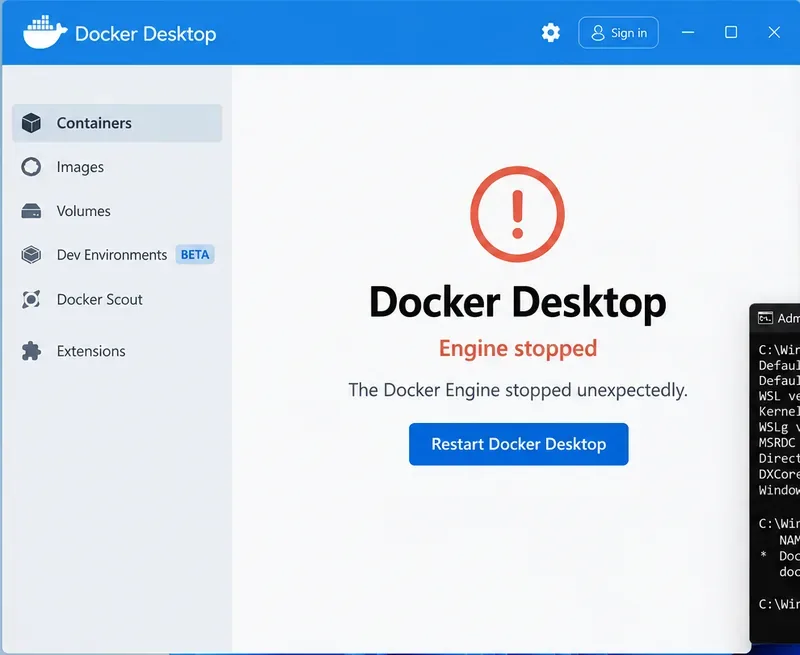Viewport: 800px width, 655px height.
Task: Click the 'Docker Desktop' title bar text
Action: point(145,34)
